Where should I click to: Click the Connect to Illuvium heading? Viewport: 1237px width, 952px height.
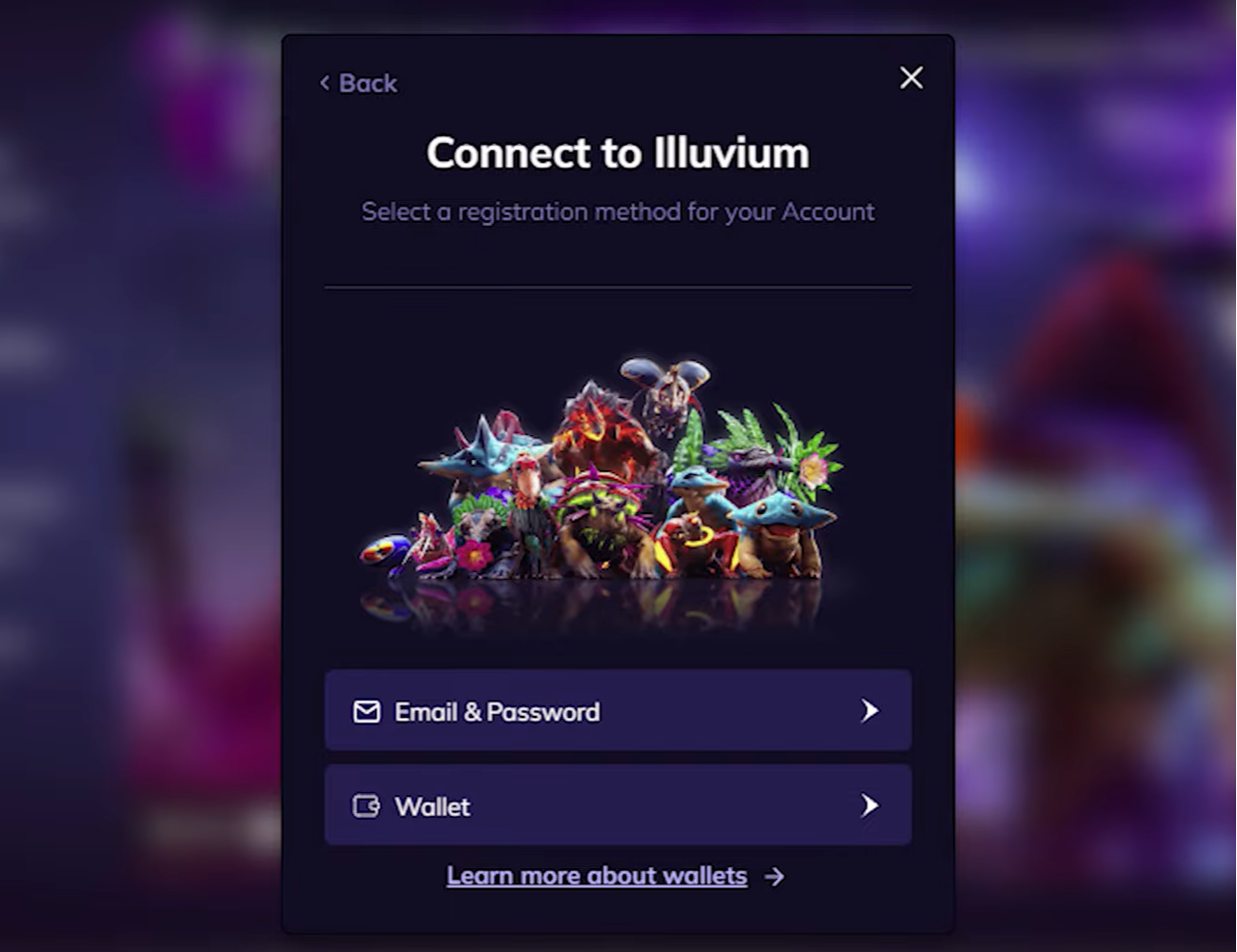pyautogui.click(x=618, y=152)
